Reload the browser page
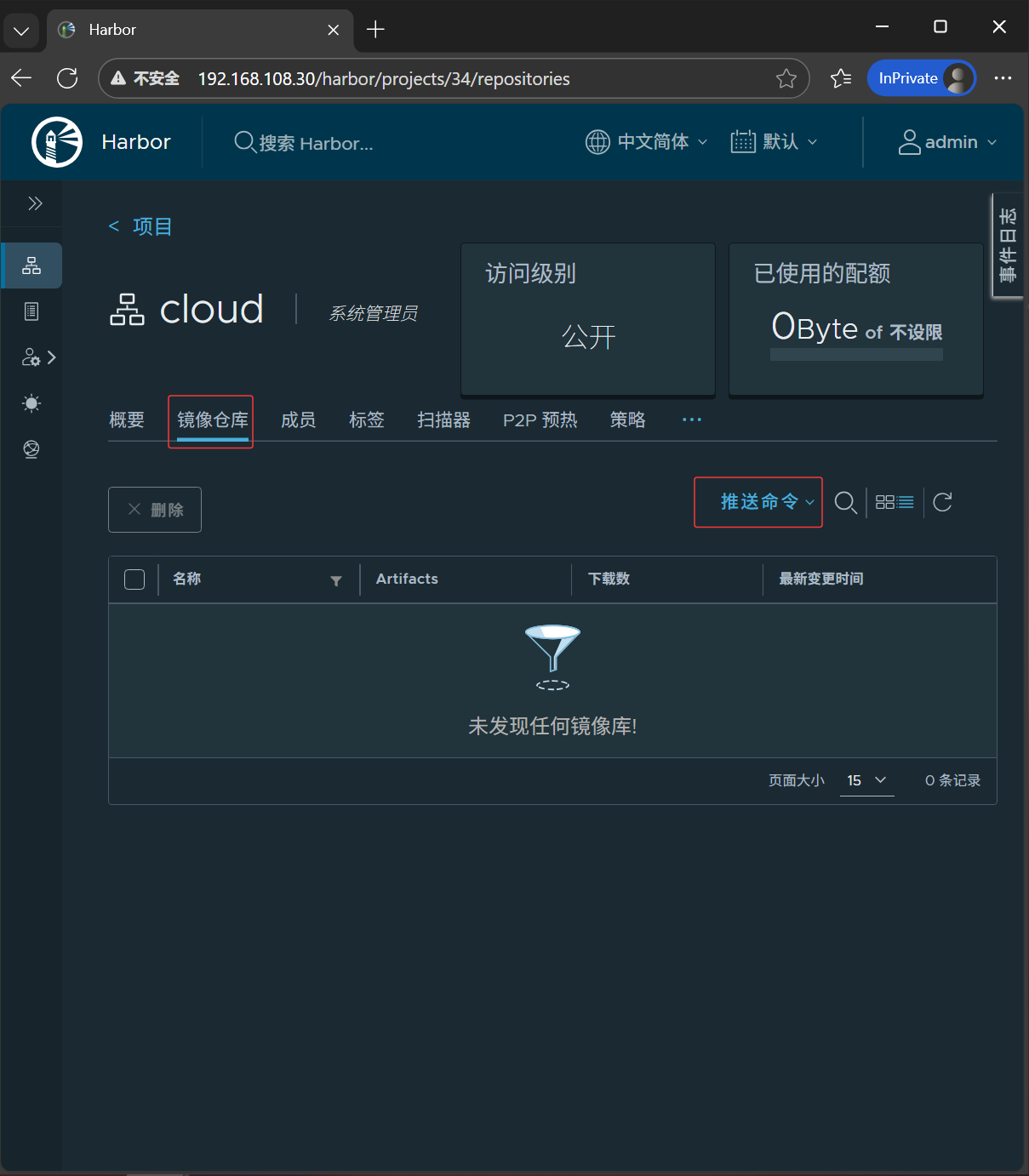This screenshot has height=1176, width=1029. (67, 78)
